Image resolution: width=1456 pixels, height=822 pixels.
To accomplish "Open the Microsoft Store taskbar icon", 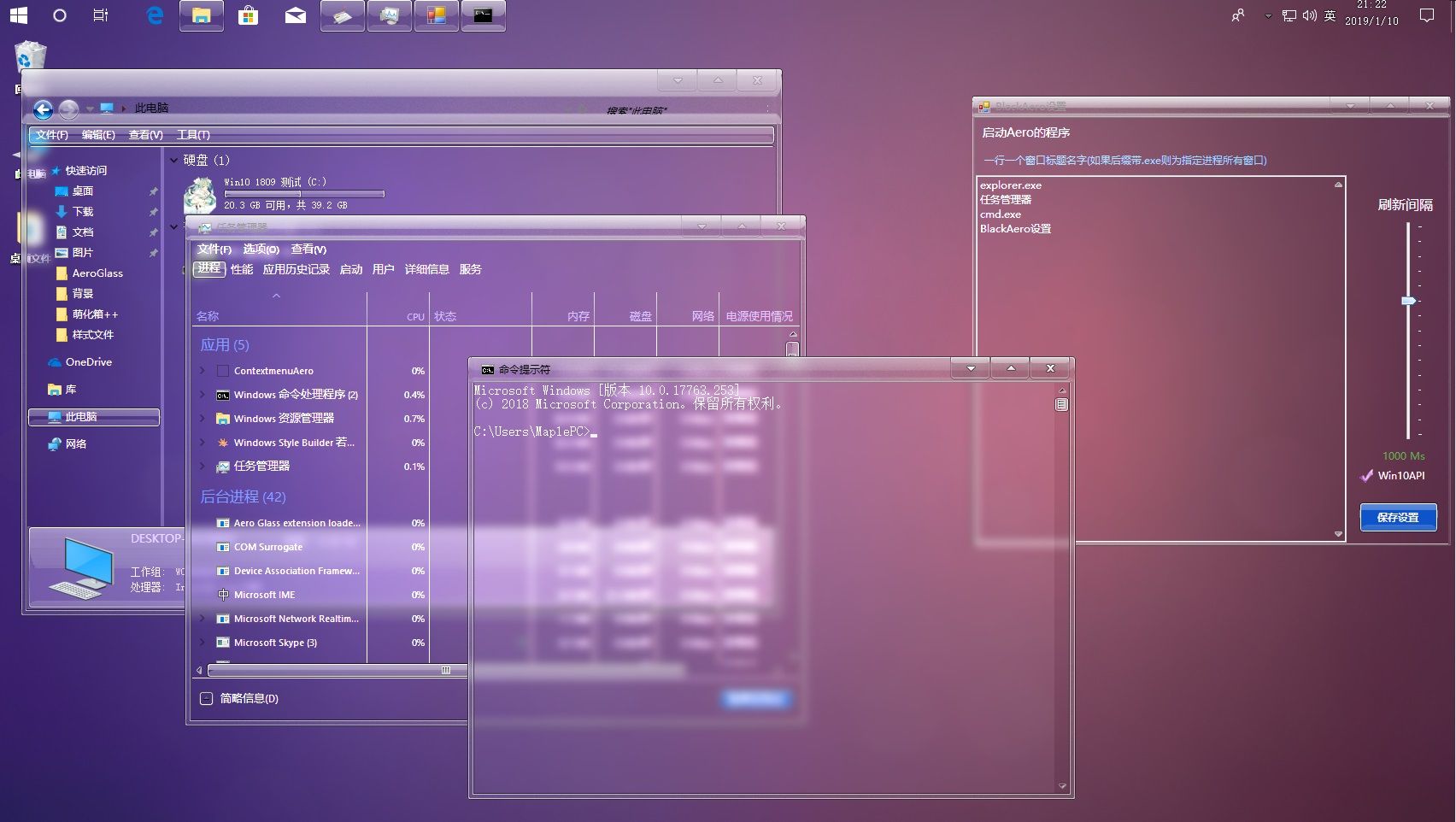I will (x=249, y=15).
